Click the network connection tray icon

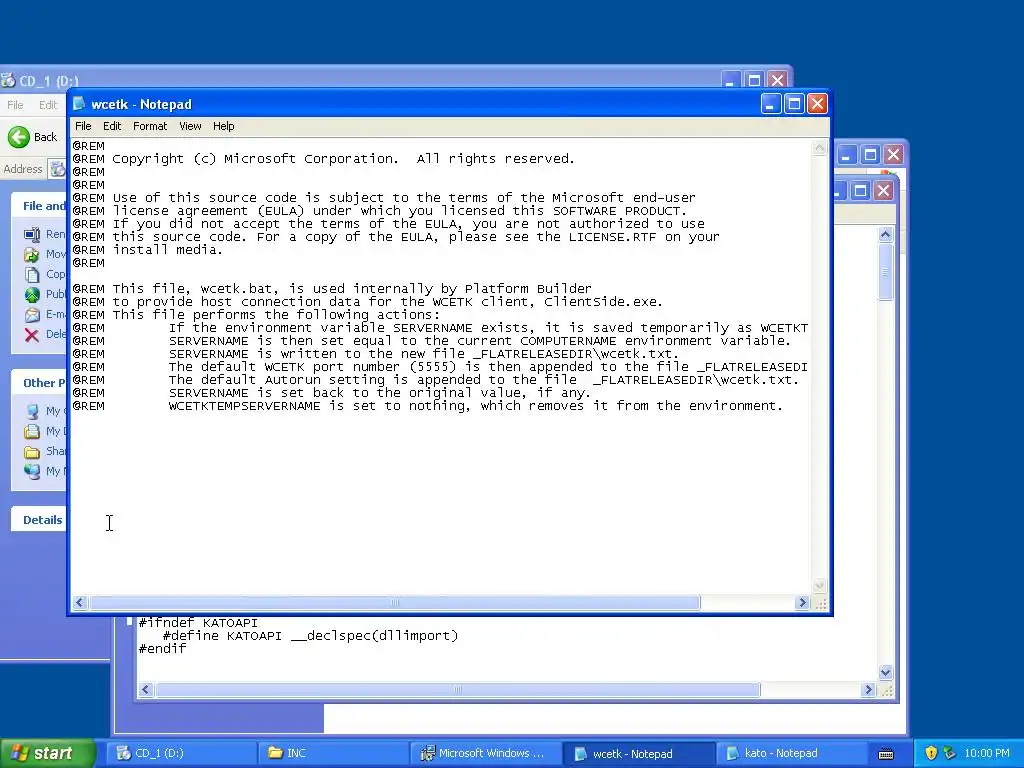click(x=950, y=753)
